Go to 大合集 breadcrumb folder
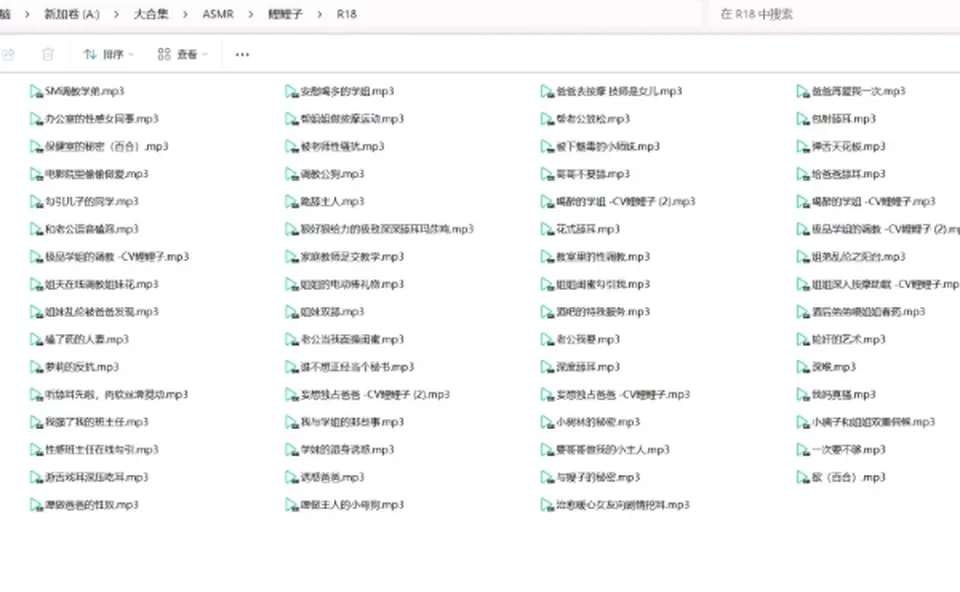 click(151, 14)
